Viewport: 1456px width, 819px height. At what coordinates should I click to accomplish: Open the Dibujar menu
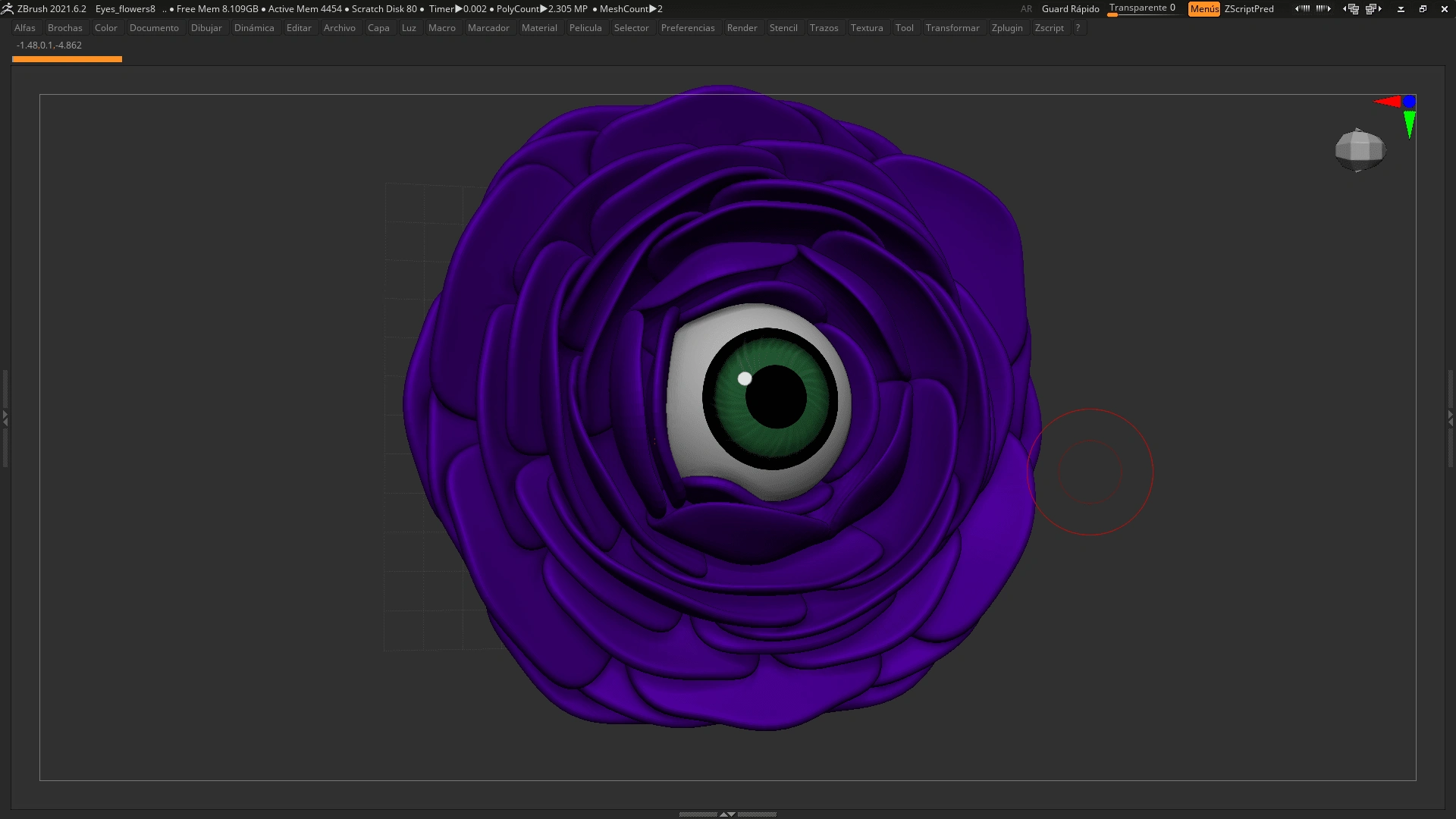pos(206,28)
